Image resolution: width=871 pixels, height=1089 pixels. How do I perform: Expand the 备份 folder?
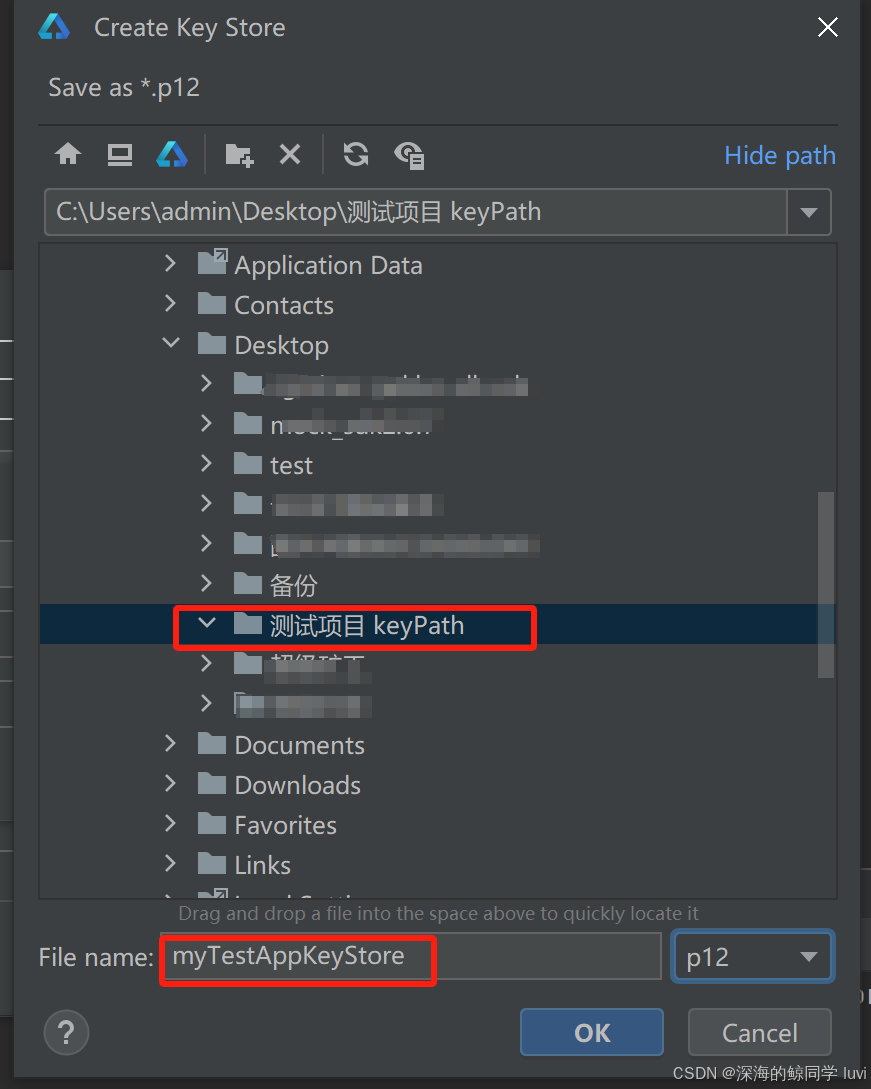[x=206, y=583]
